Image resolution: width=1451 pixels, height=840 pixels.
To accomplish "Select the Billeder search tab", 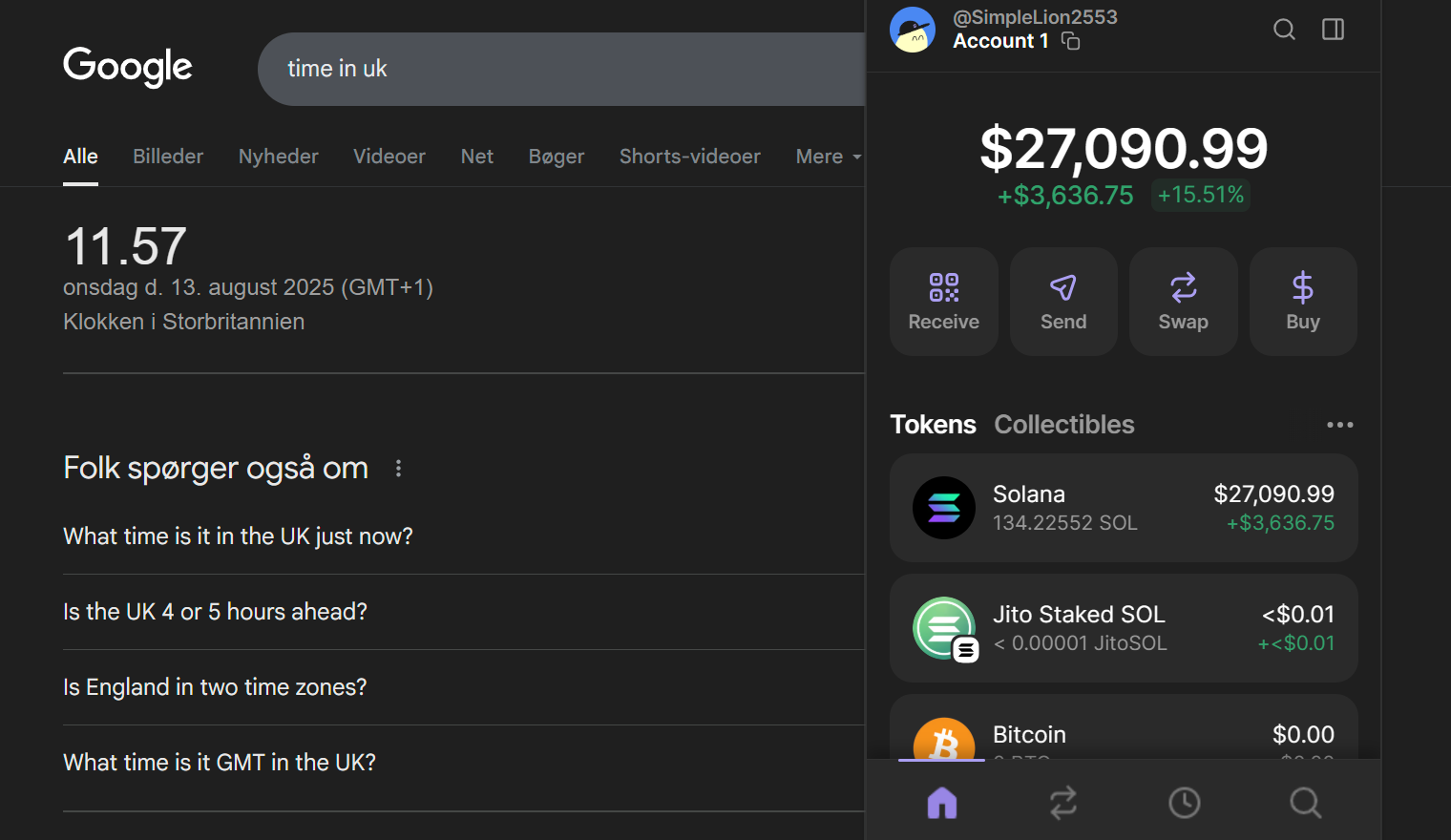I will 168,157.
